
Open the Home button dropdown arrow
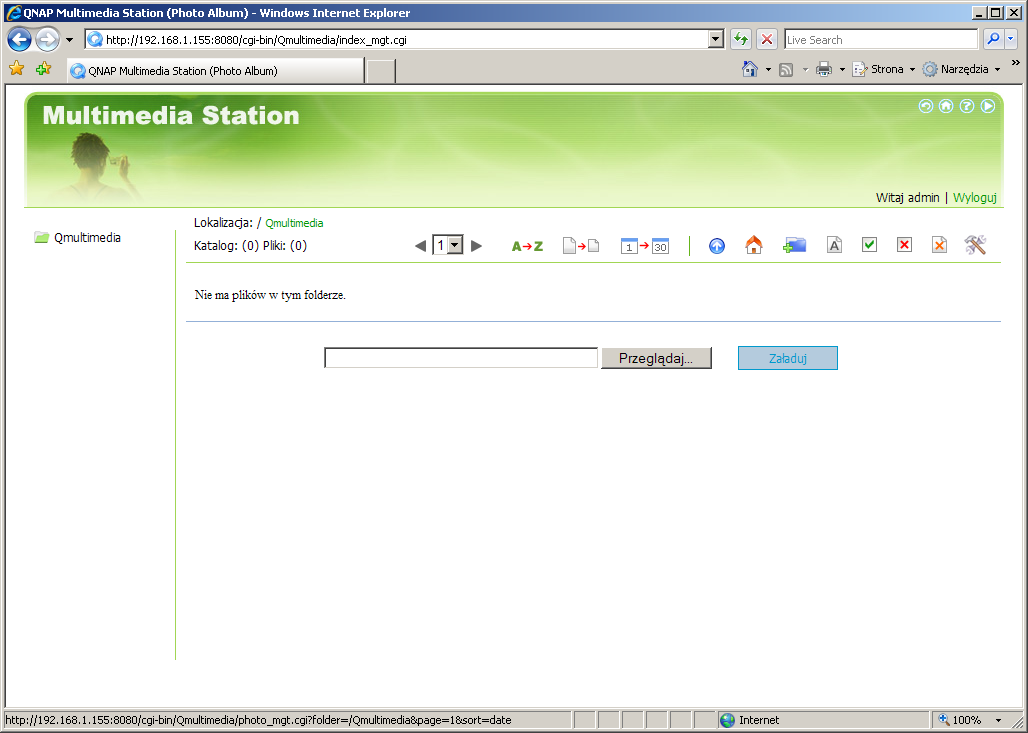coord(768,69)
